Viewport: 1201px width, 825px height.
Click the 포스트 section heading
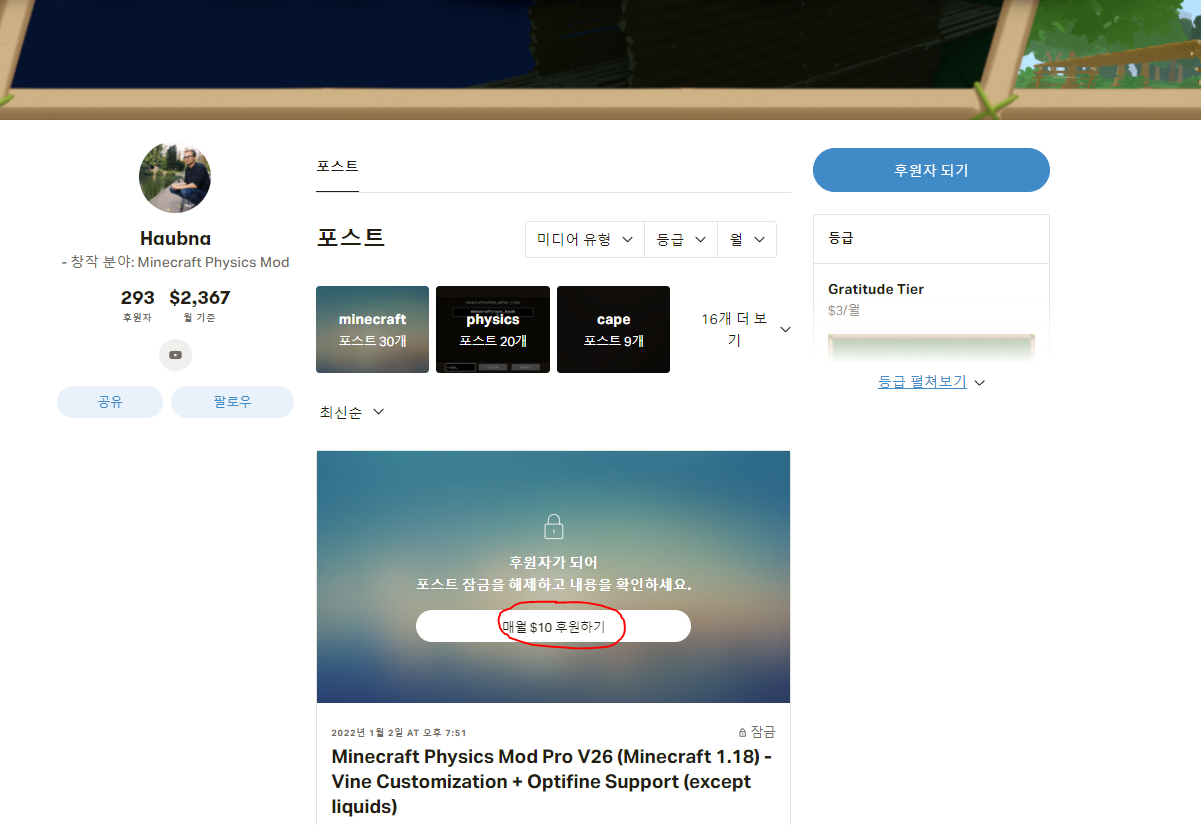tap(351, 238)
